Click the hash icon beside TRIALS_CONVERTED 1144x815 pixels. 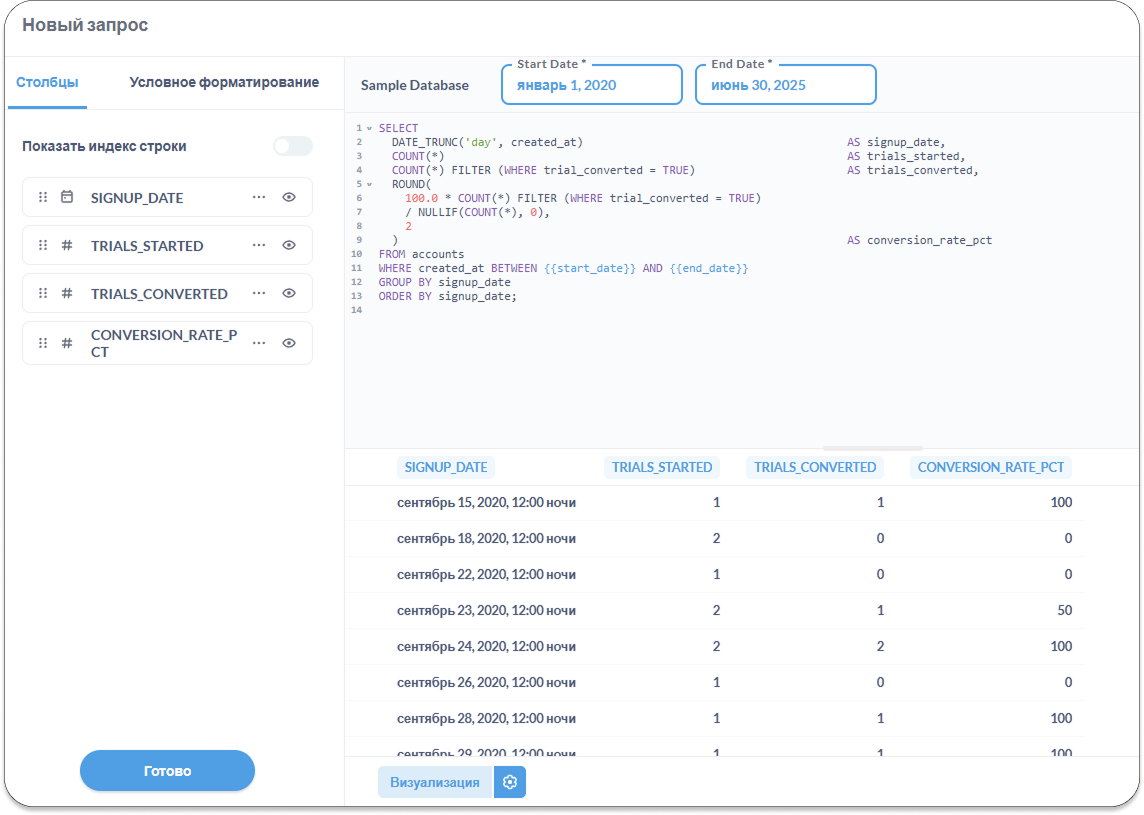coord(67,294)
